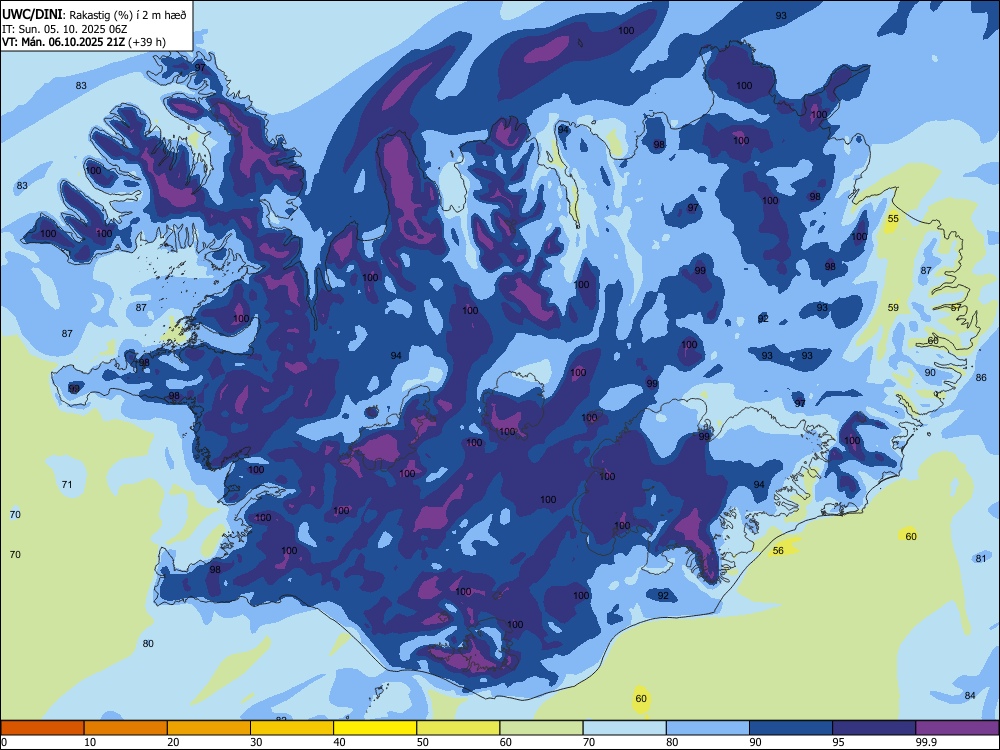Click the 'UWC/DINI: Rakastig (%) í 2 m hæð' title

point(94,14)
